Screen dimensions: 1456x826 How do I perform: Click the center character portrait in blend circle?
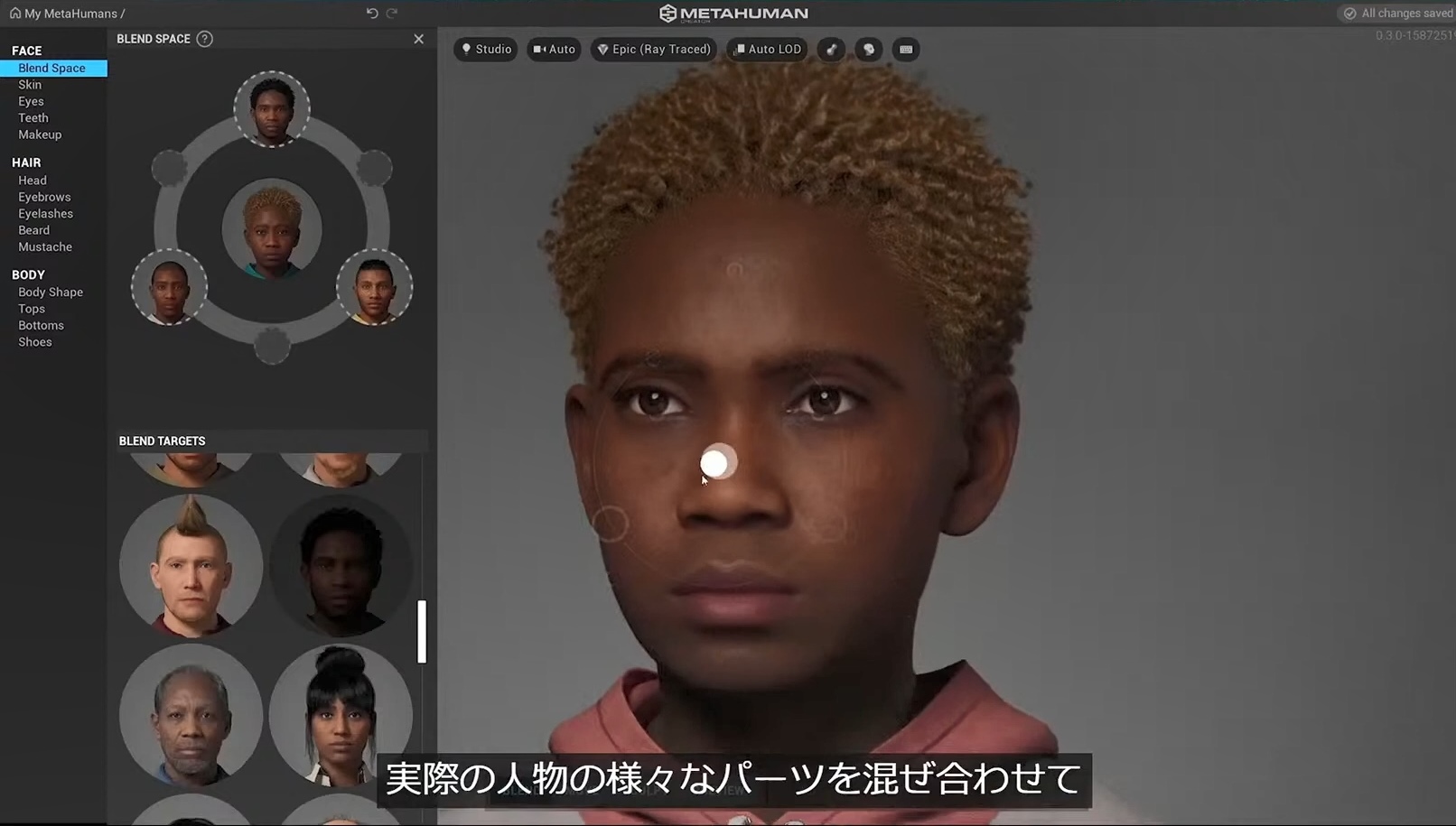272,228
